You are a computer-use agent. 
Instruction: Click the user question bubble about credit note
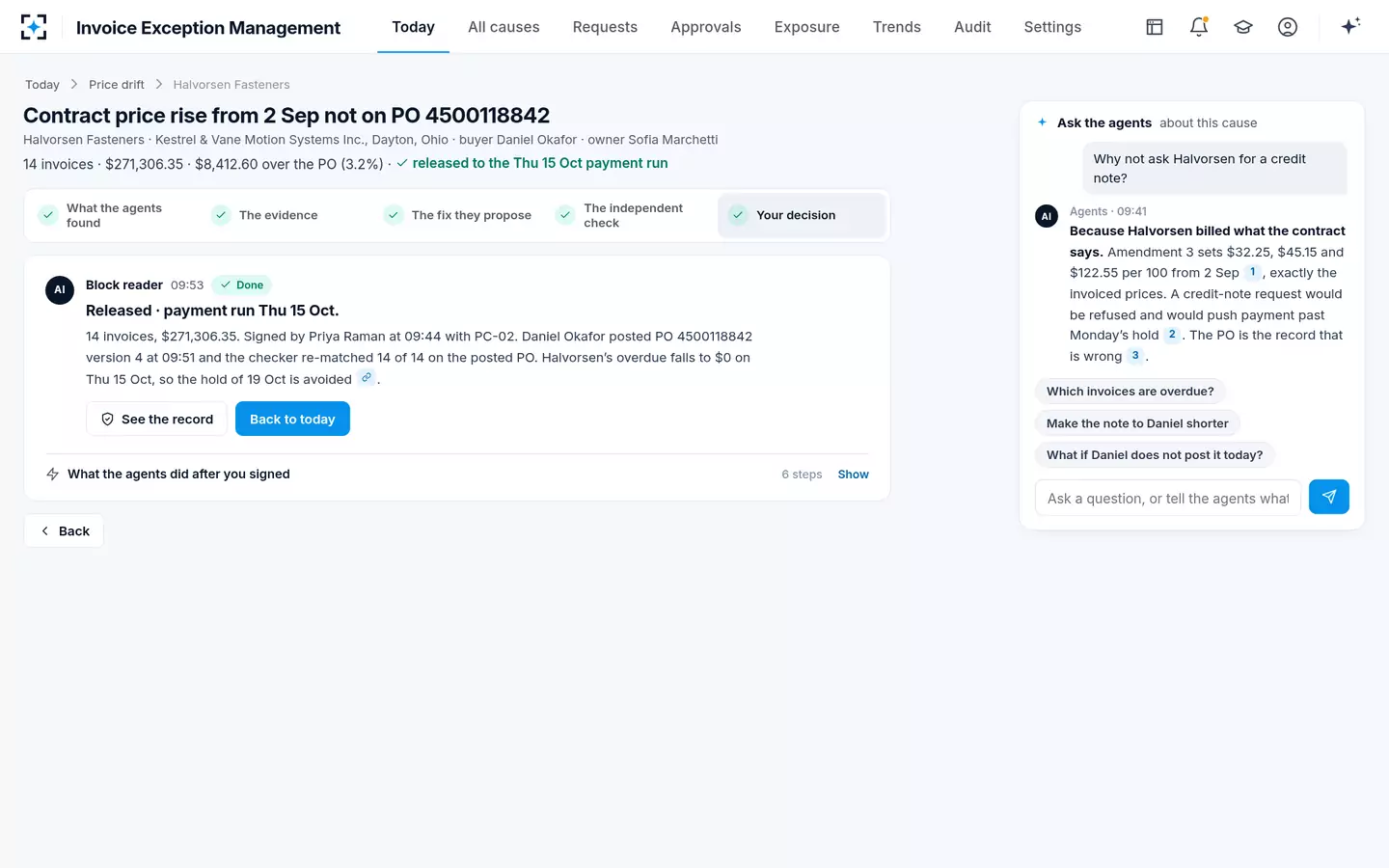[x=1214, y=169]
